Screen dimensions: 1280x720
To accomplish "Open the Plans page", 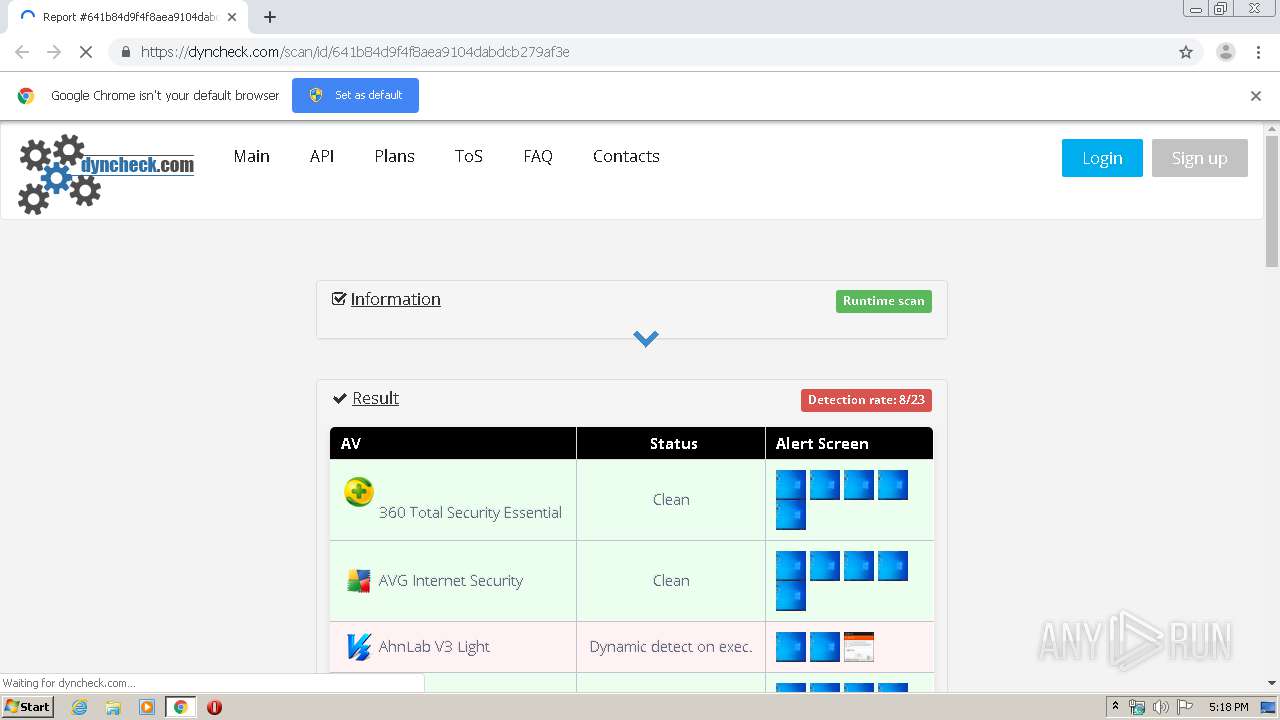I will (x=395, y=156).
